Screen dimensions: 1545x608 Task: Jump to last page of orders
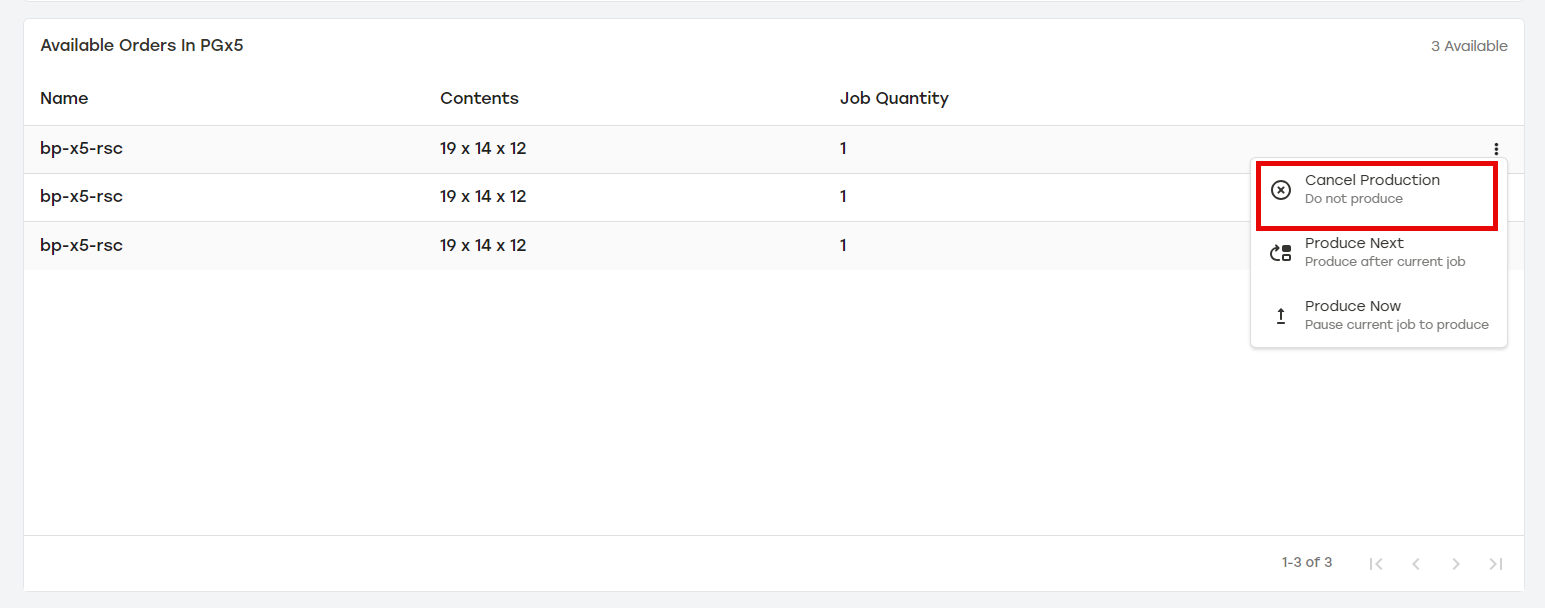[x=1496, y=564]
